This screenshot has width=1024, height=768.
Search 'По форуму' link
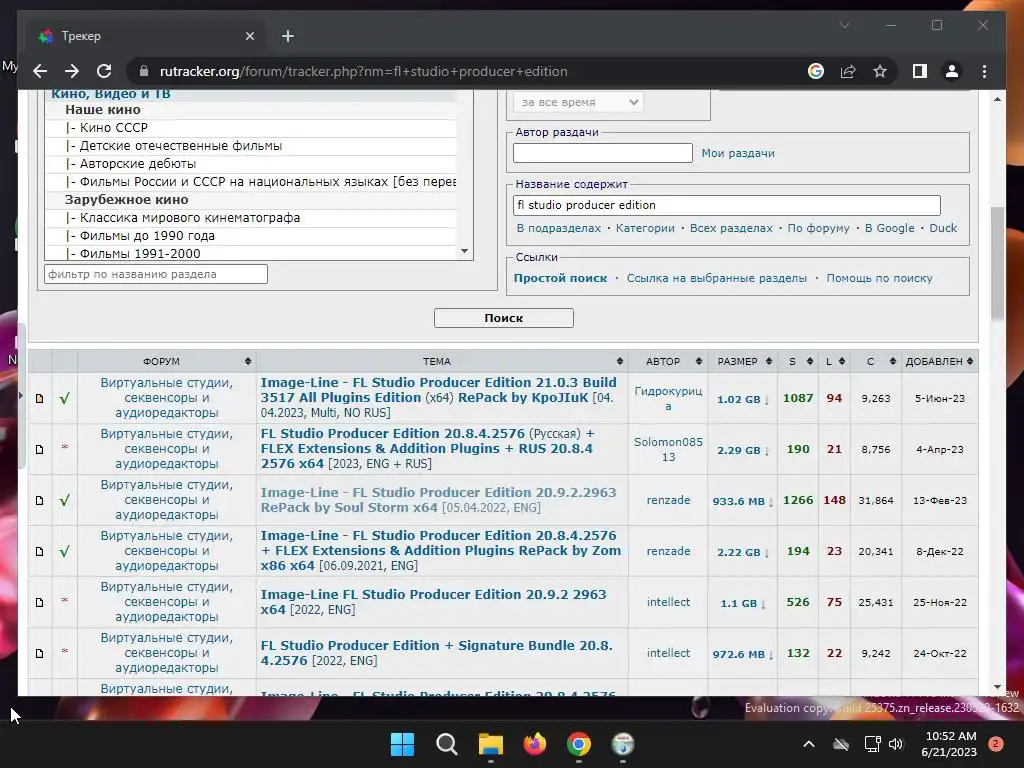click(x=818, y=228)
